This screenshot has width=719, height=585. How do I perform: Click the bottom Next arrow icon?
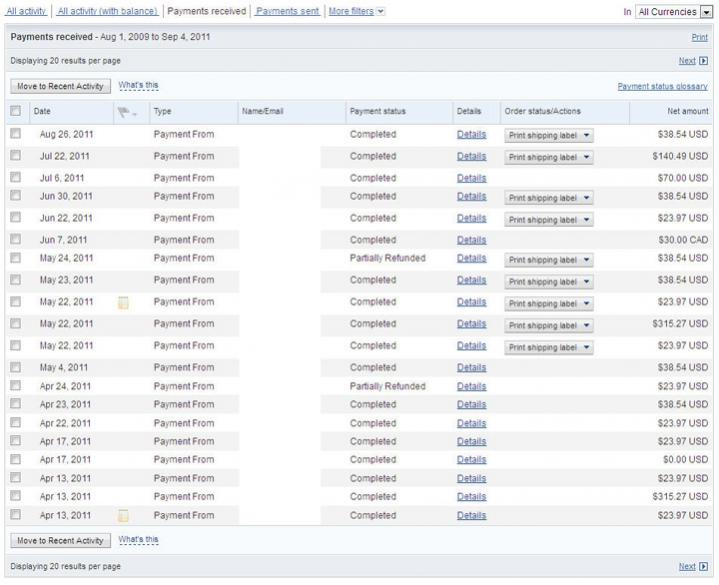(x=703, y=567)
